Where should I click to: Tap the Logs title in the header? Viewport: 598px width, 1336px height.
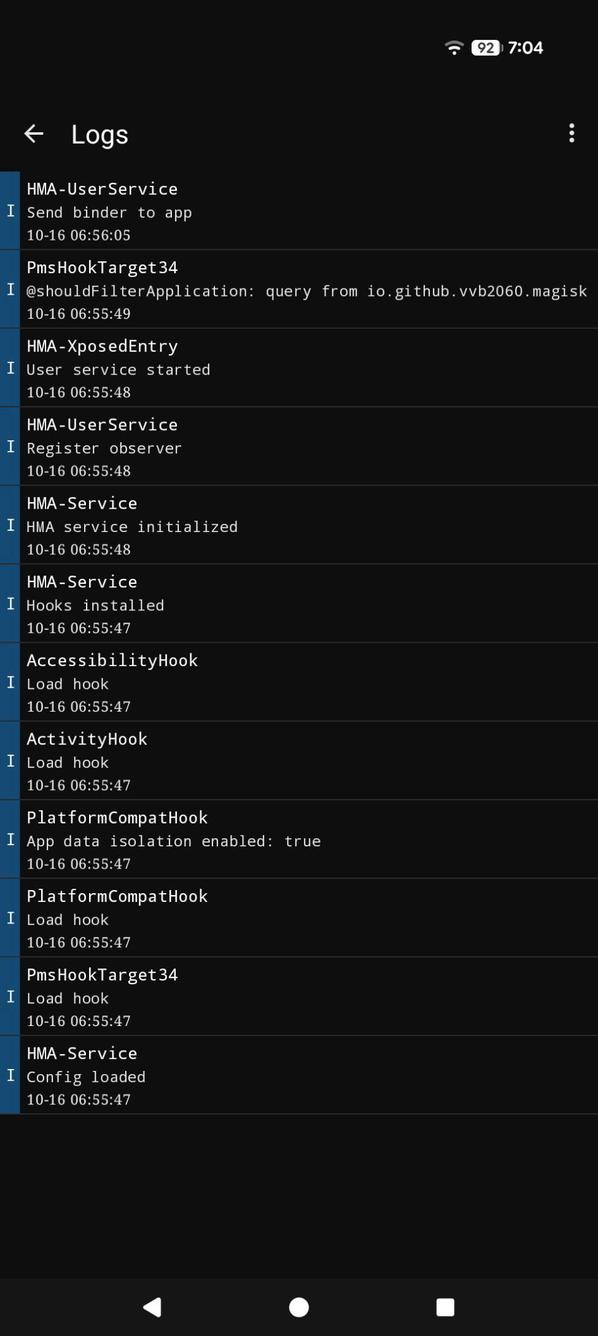(x=99, y=133)
